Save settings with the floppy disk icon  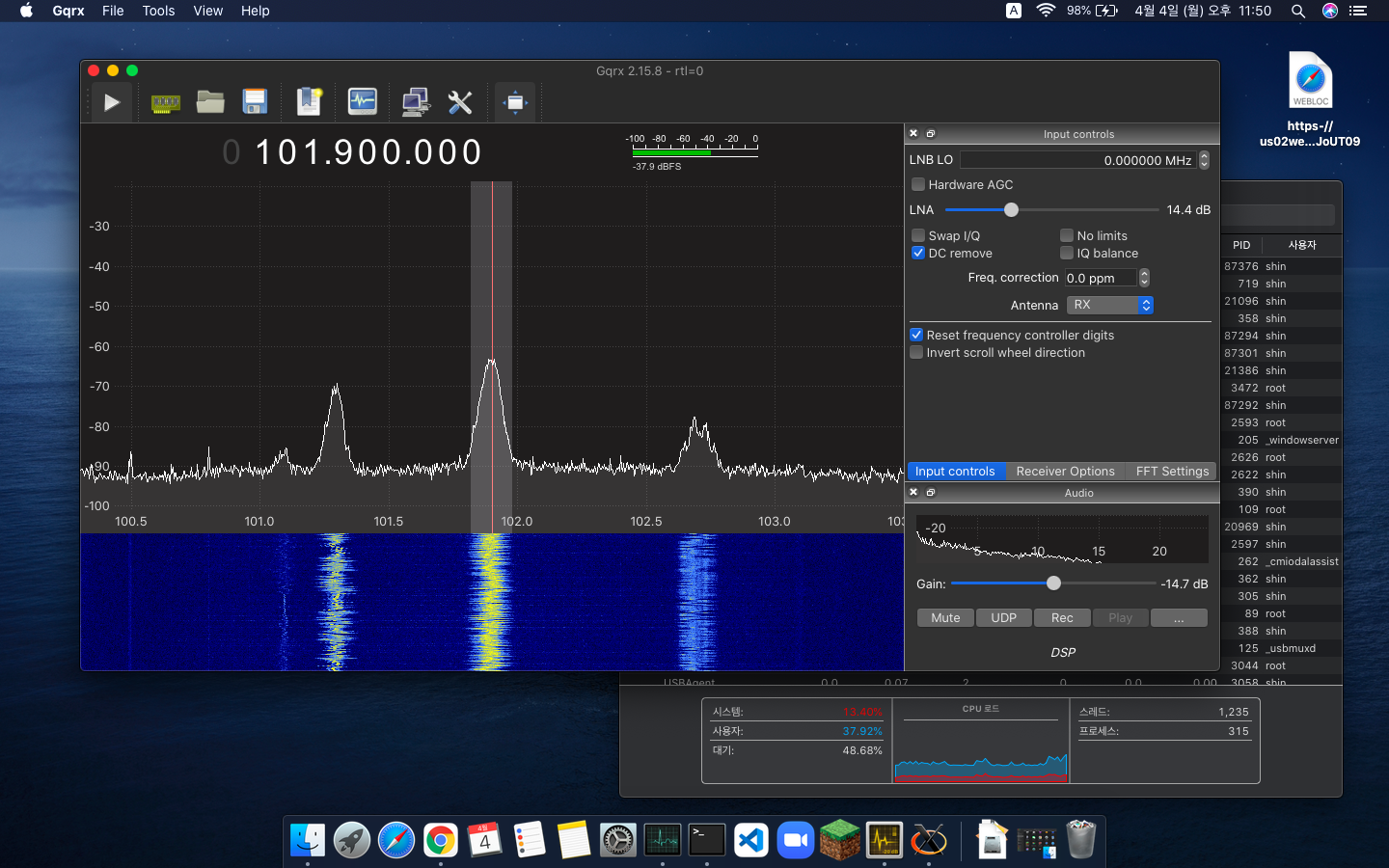255,102
